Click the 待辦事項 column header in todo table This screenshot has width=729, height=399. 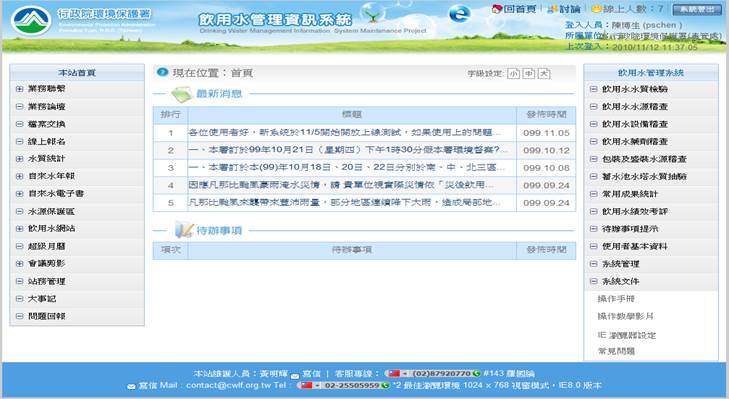(x=352, y=250)
